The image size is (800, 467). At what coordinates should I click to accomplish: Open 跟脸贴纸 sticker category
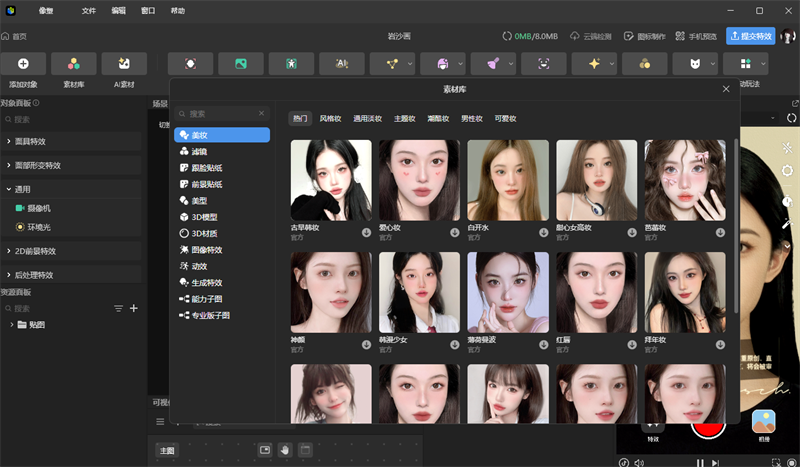(x=206, y=167)
